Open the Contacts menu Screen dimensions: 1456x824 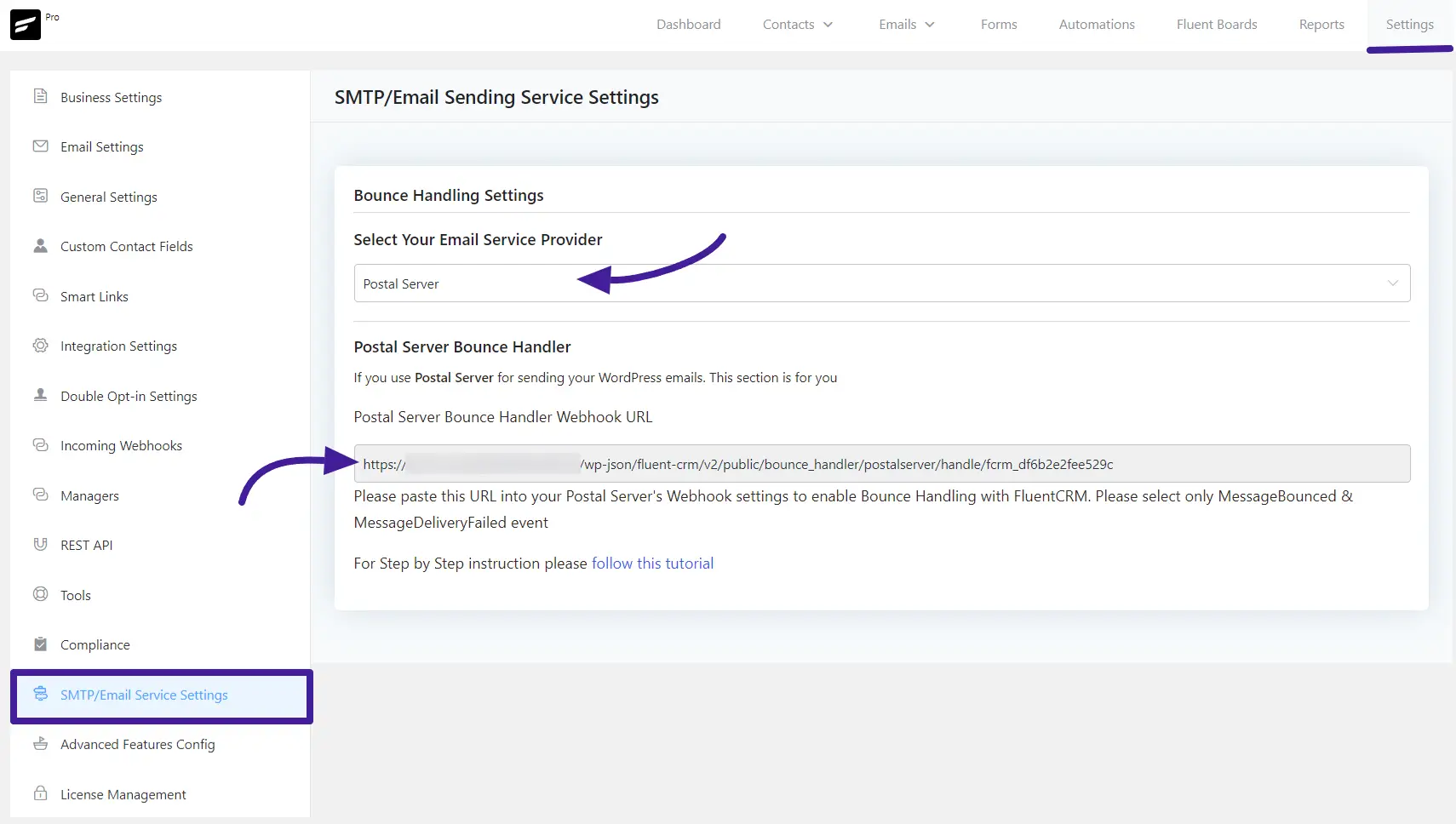point(798,25)
